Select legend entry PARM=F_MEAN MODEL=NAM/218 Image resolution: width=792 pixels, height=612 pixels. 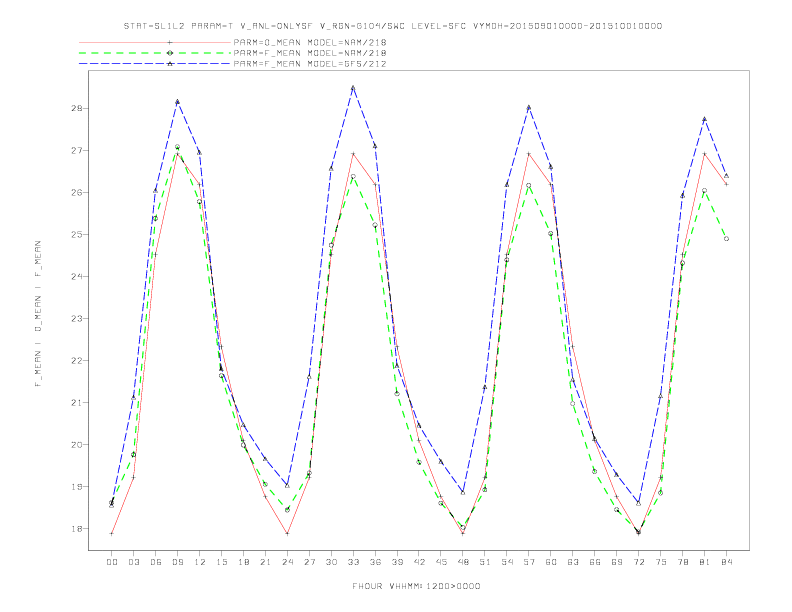pos(310,53)
